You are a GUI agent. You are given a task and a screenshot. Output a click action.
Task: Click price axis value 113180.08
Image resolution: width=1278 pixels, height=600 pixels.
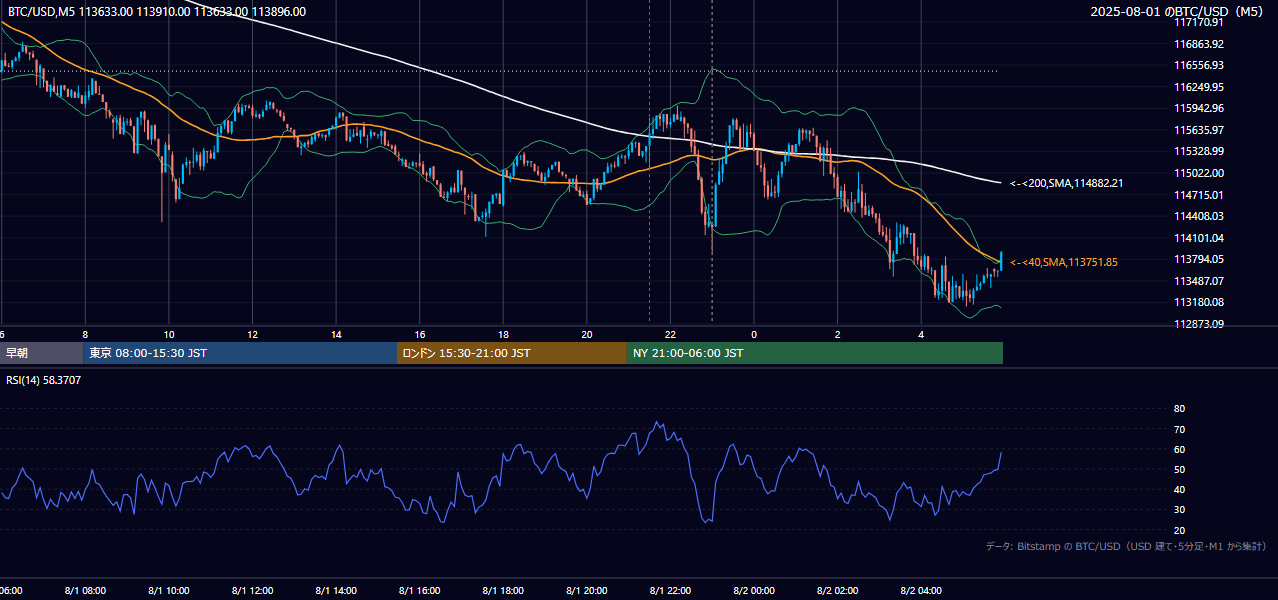[x=1199, y=302]
